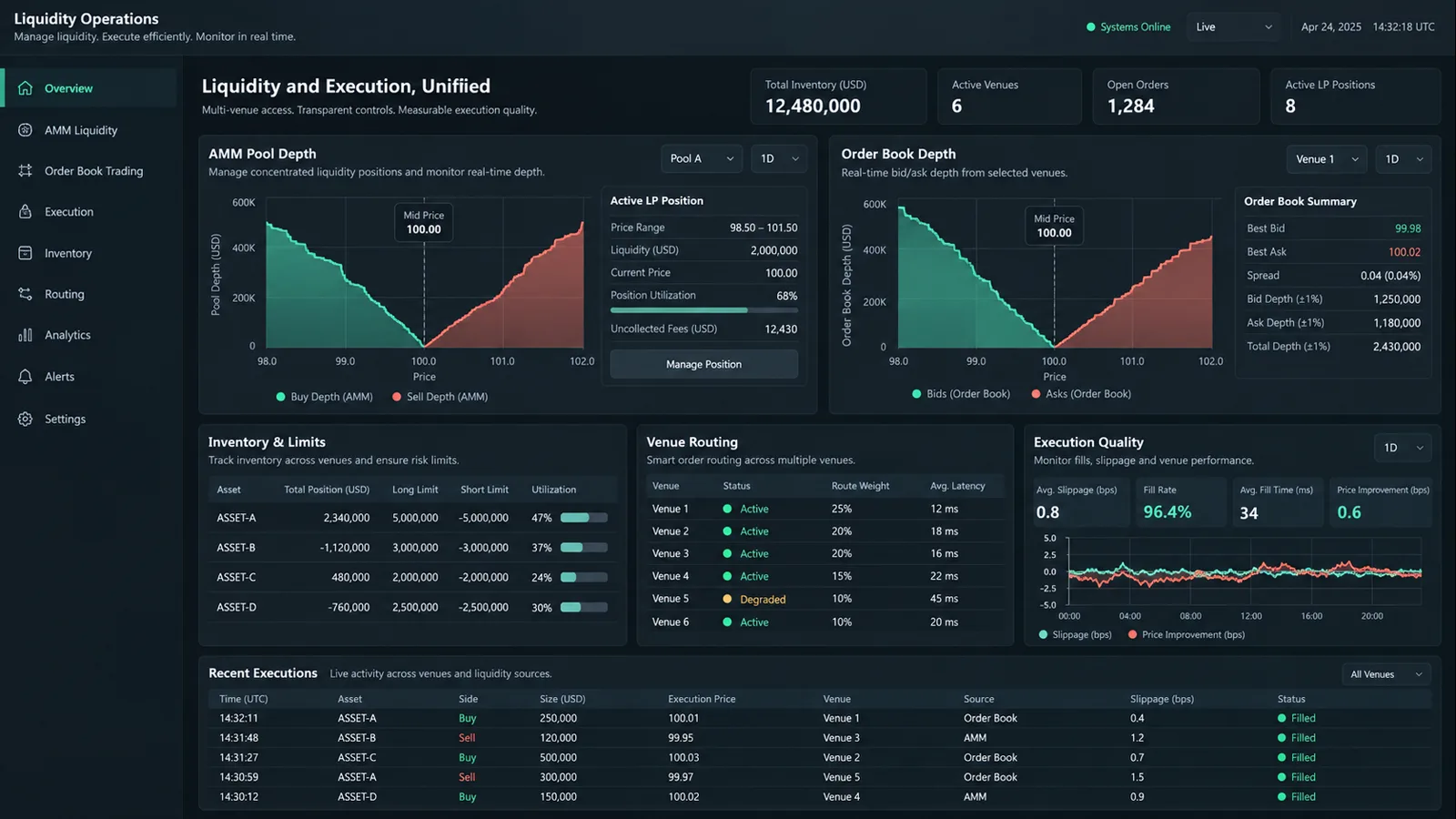Click Mid Price tooltip on AMM chart

pyautogui.click(x=424, y=222)
